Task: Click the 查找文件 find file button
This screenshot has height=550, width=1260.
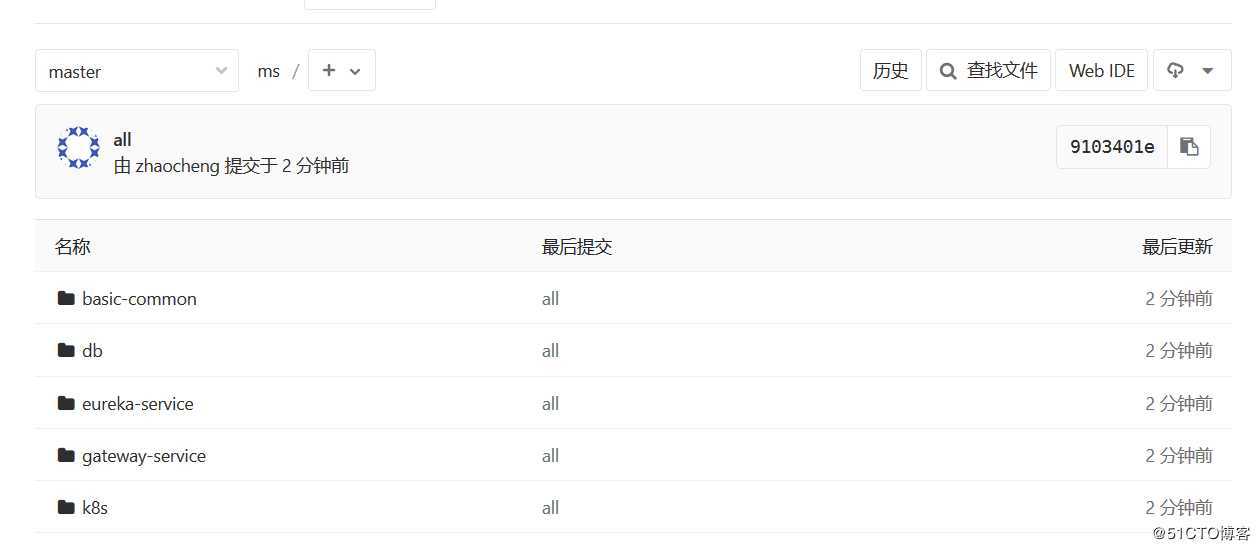Action: tap(988, 71)
